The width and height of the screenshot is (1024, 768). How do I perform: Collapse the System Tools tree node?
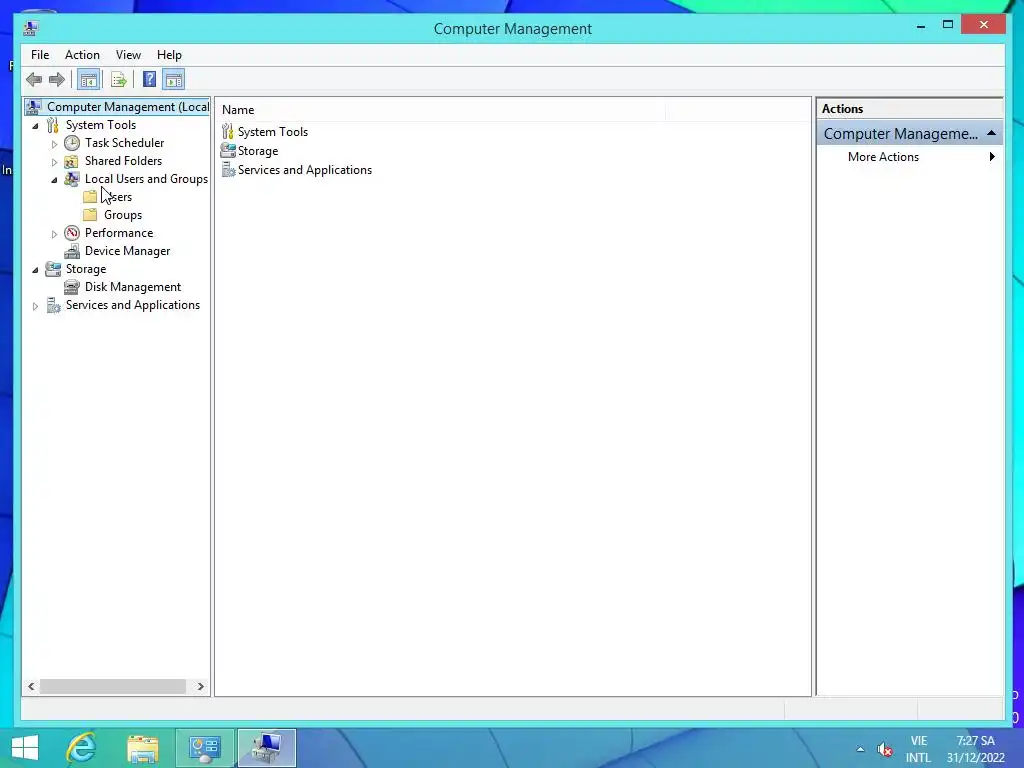(x=35, y=125)
